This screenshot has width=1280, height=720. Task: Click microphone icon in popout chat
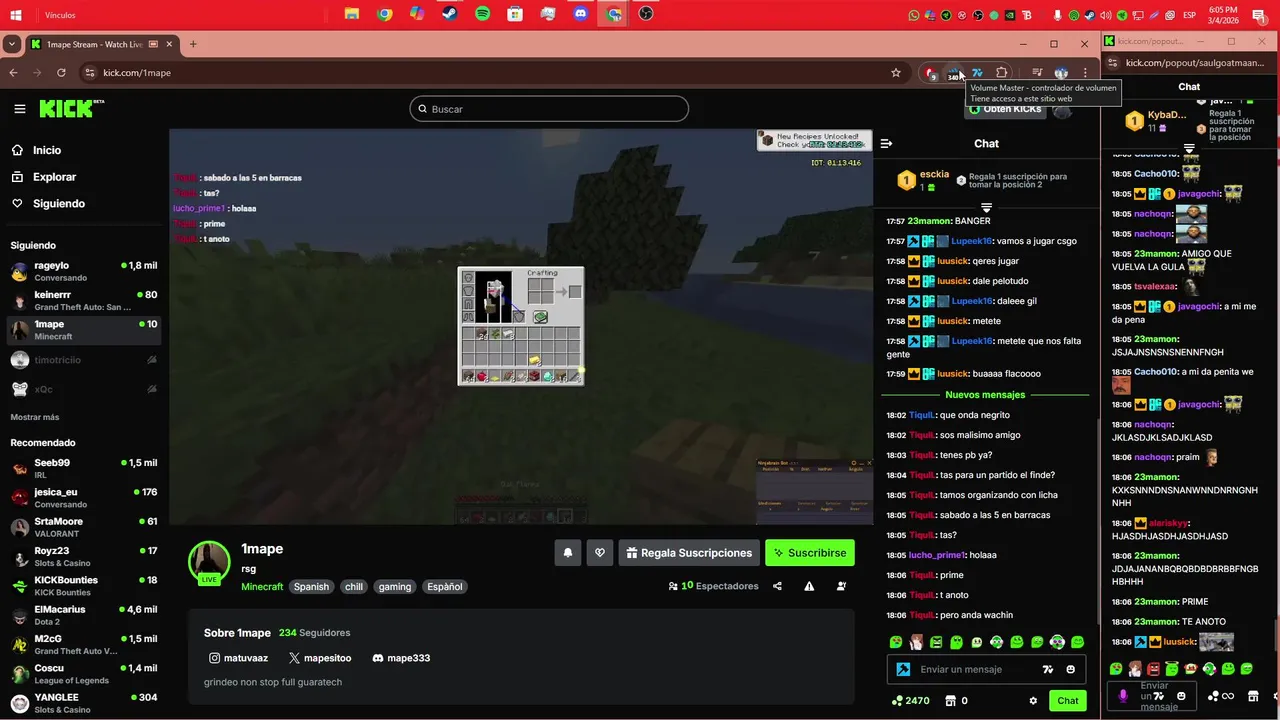click(x=1123, y=696)
